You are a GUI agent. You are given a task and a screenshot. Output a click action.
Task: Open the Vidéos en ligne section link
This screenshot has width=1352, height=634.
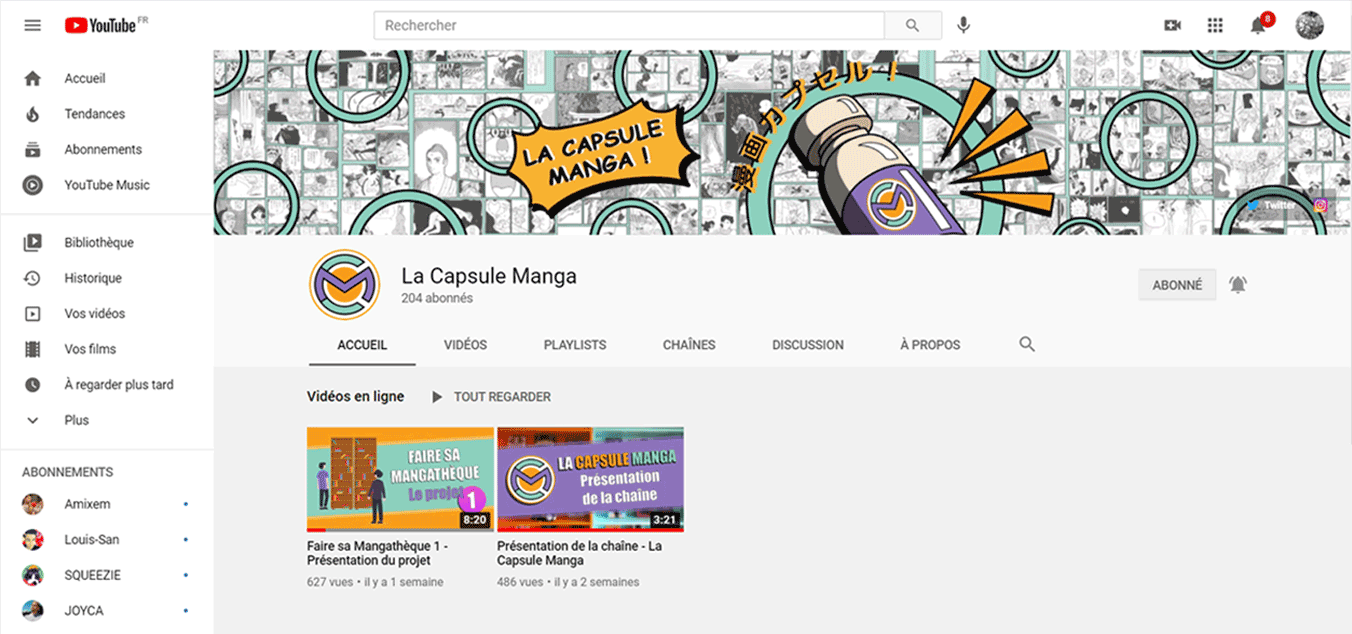click(355, 397)
